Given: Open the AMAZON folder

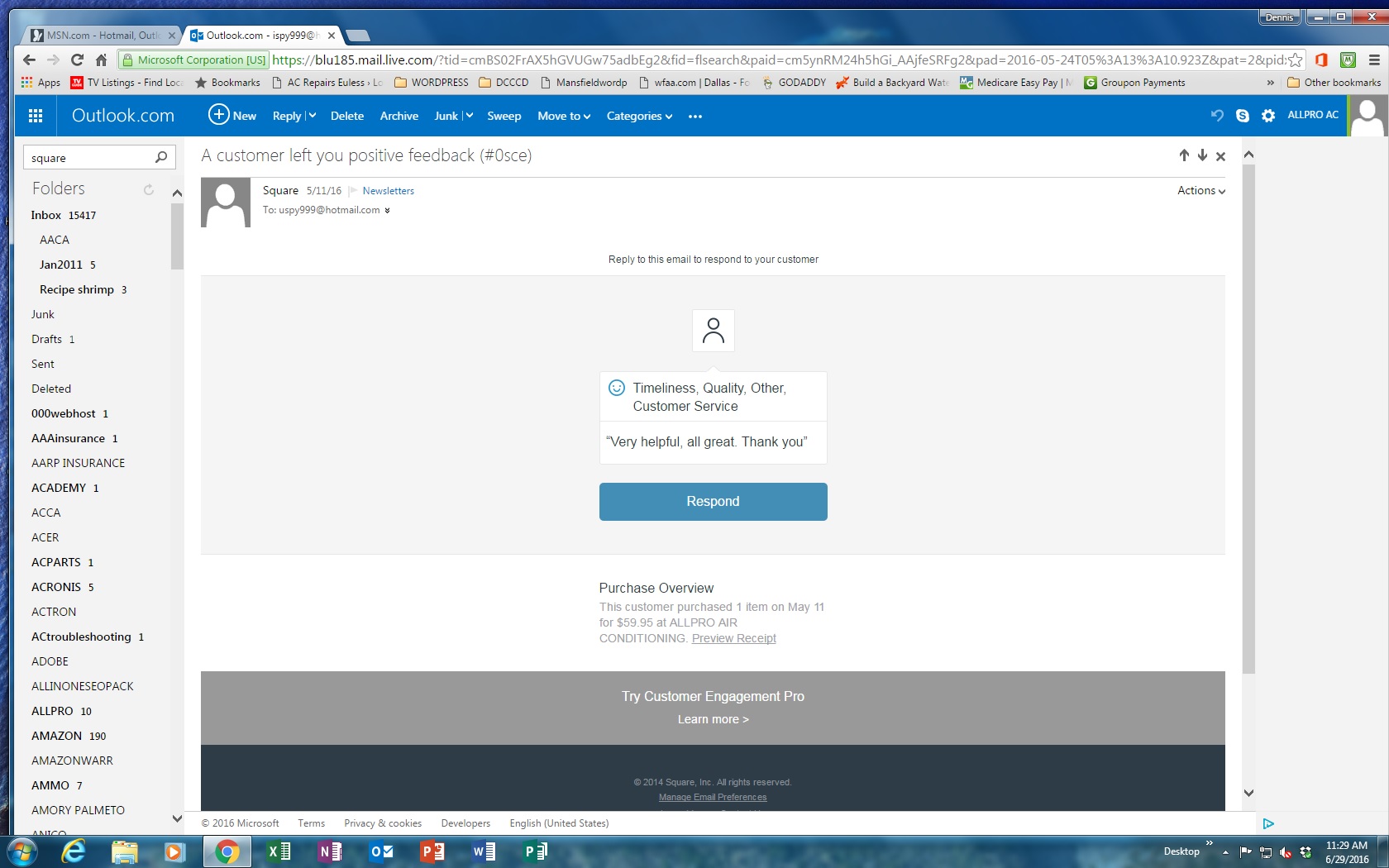Looking at the screenshot, I should tap(56, 736).
